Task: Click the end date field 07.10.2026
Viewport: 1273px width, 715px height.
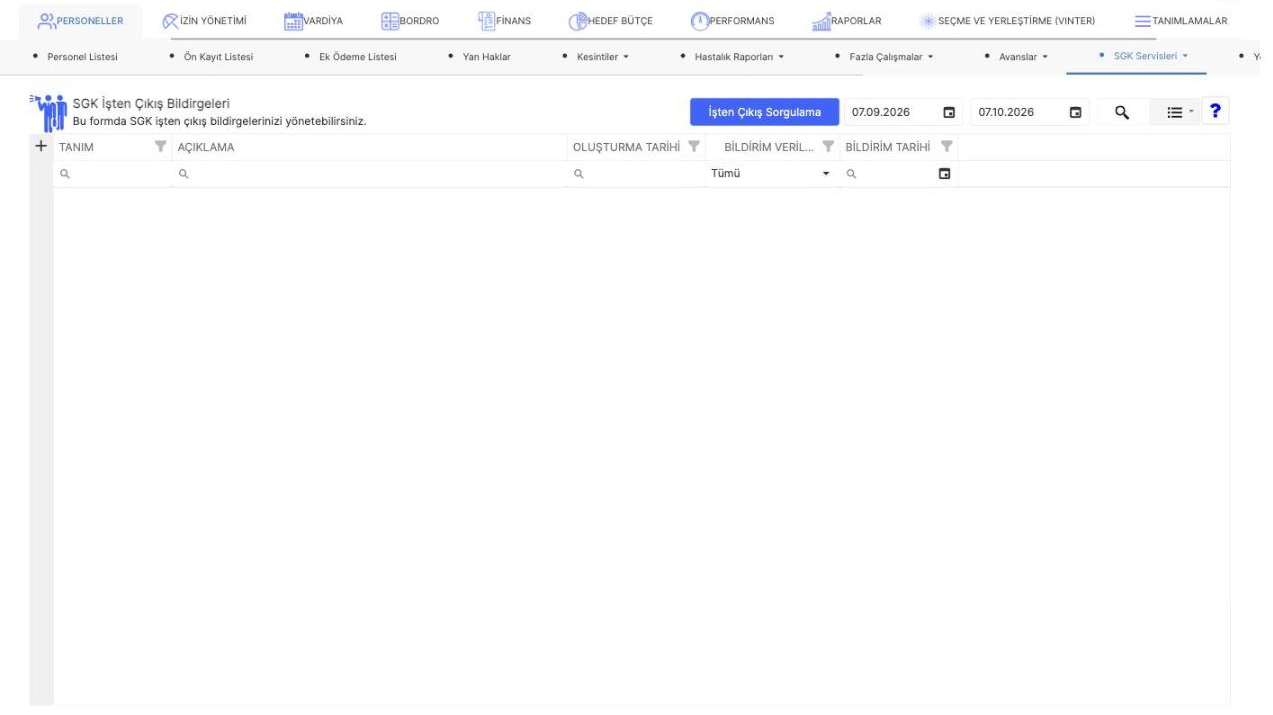Action: [1017, 112]
